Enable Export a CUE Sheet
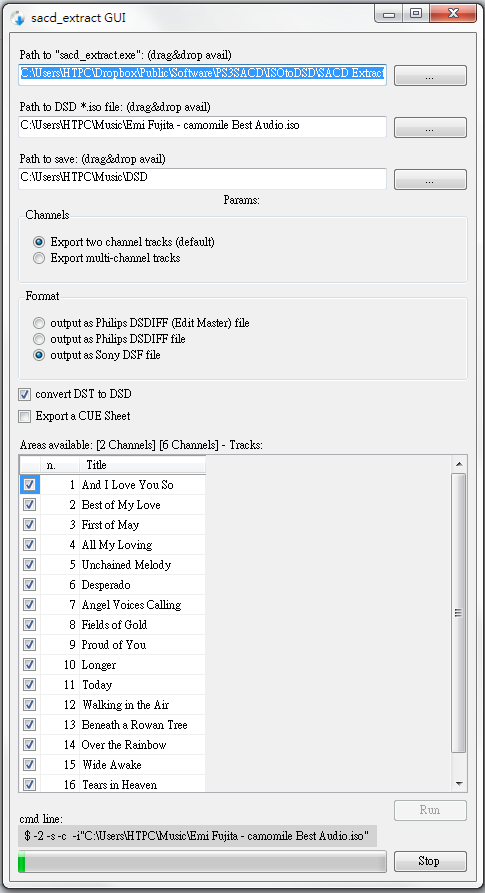This screenshot has height=893, width=485. [24, 416]
